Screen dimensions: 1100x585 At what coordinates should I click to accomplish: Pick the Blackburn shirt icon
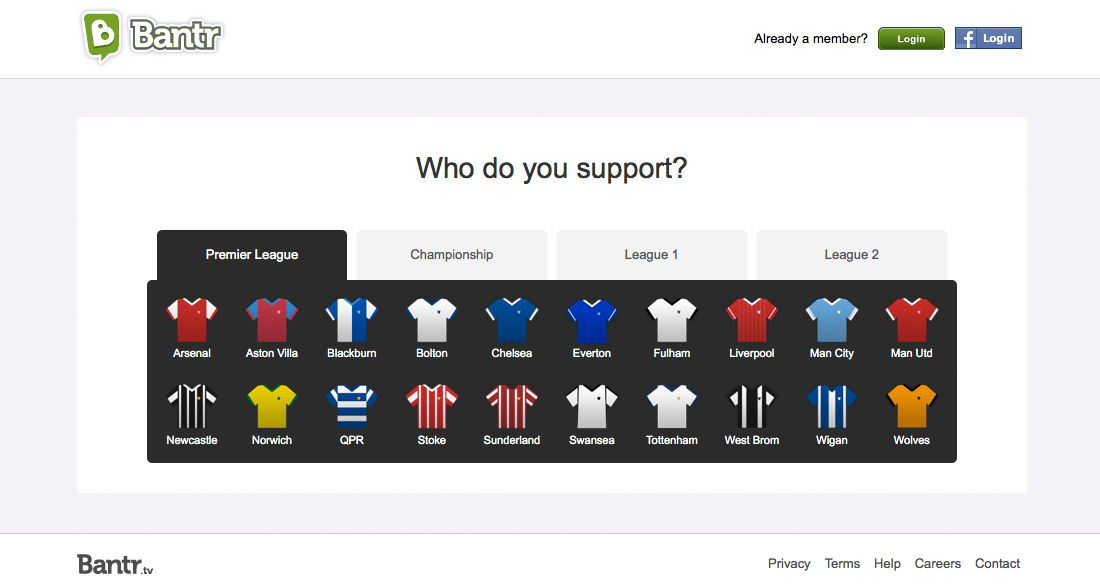point(351,320)
